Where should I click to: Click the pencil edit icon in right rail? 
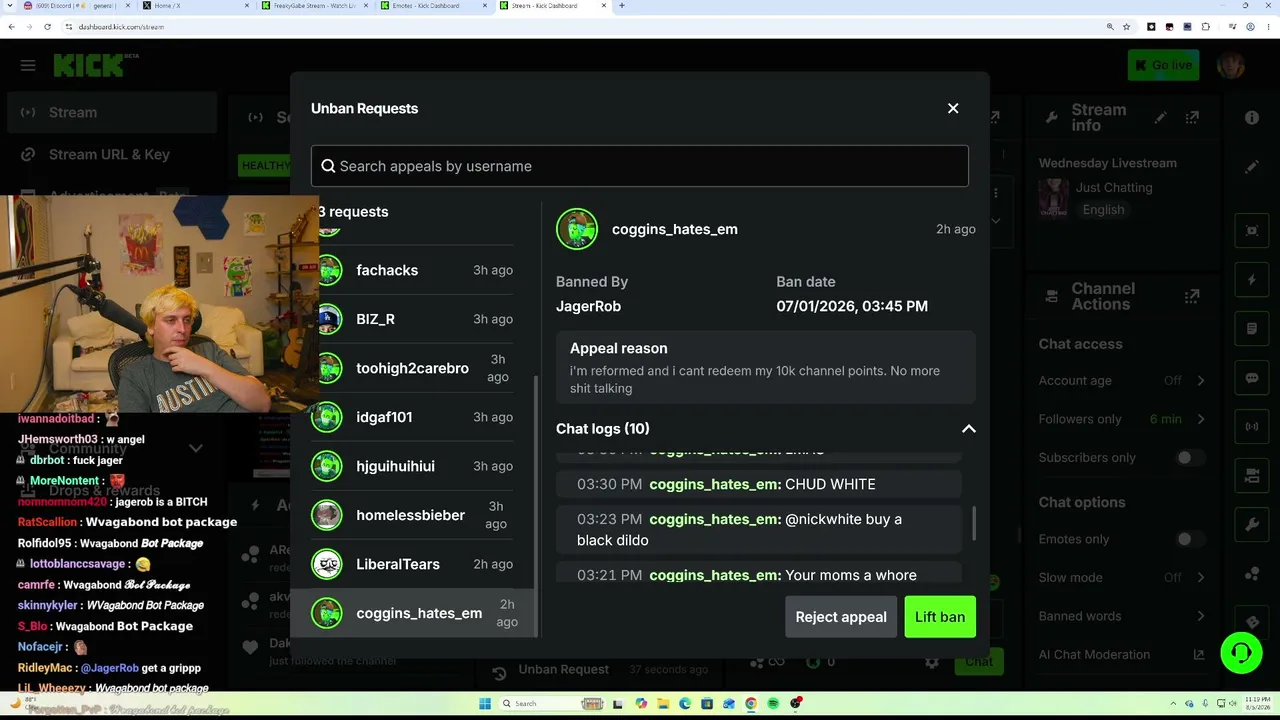point(1252,166)
